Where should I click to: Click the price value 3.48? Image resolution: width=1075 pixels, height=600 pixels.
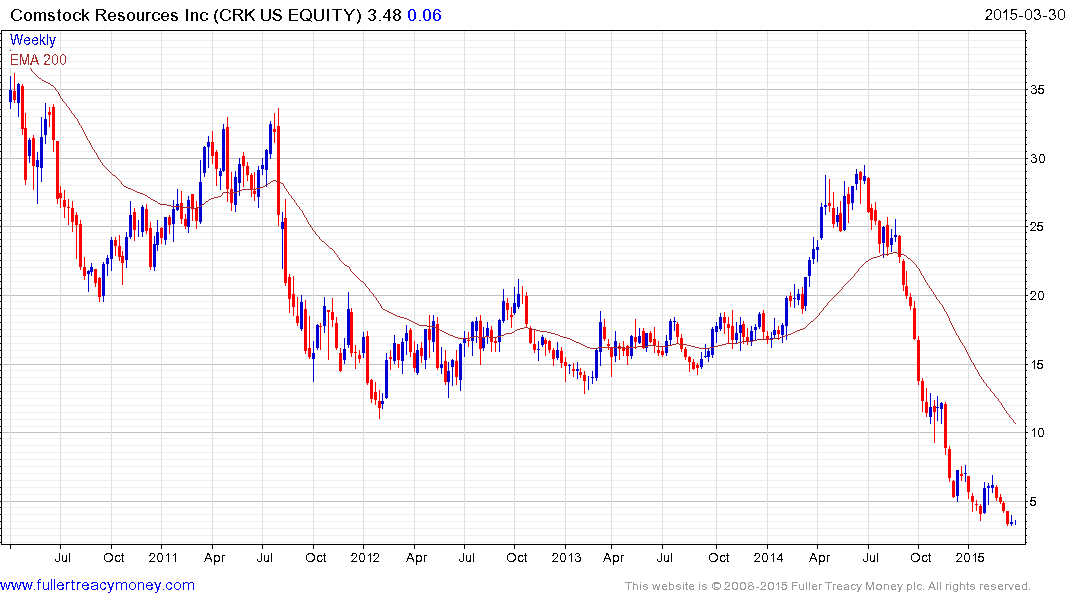click(384, 15)
